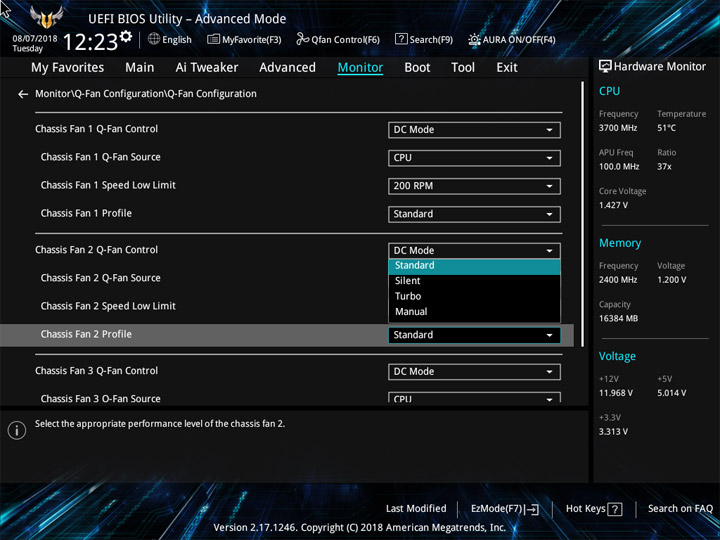The width and height of the screenshot is (720, 540).
Task: Switch to Advanced tab
Action: (x=287, y=68)
